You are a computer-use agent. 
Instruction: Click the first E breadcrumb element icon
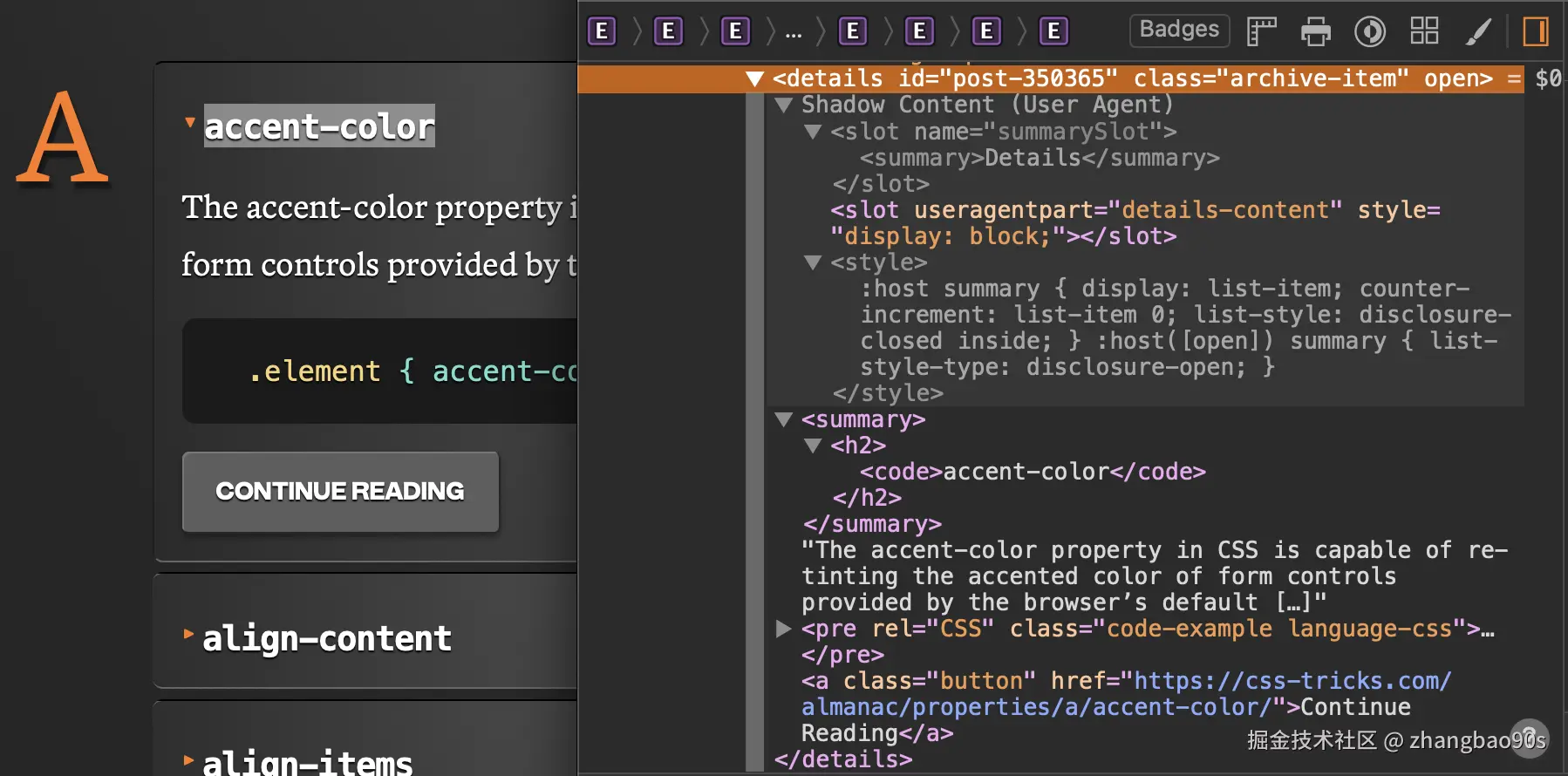(x=602, y=31)
